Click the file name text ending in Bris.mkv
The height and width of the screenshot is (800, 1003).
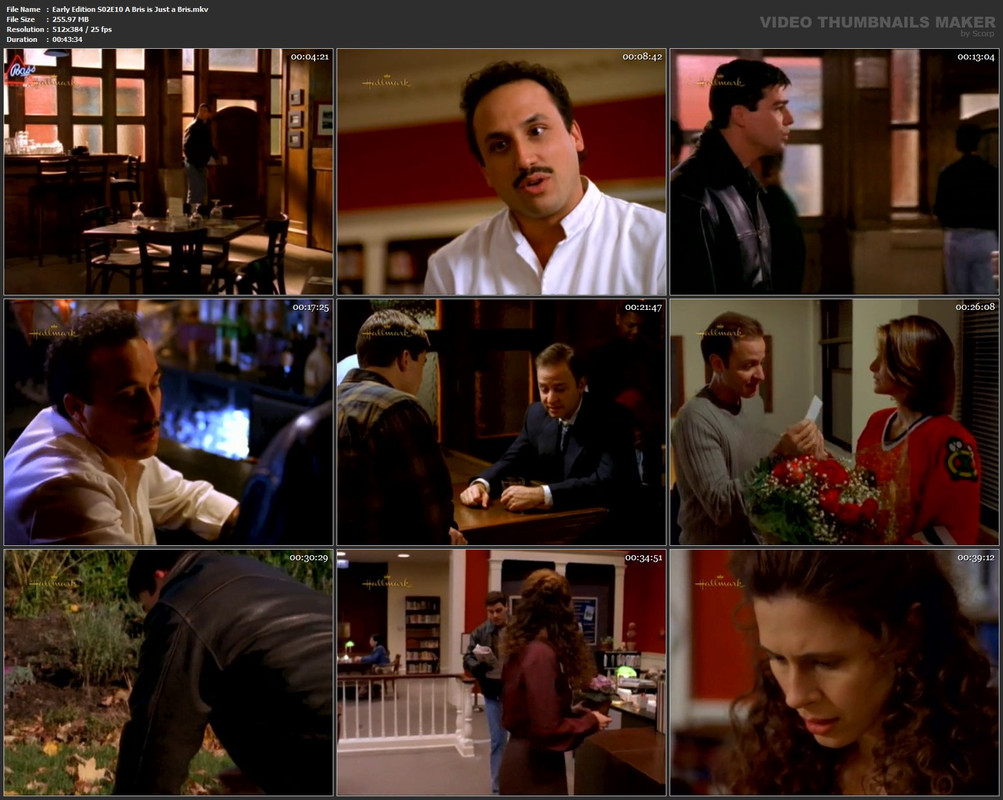[130, 10]
